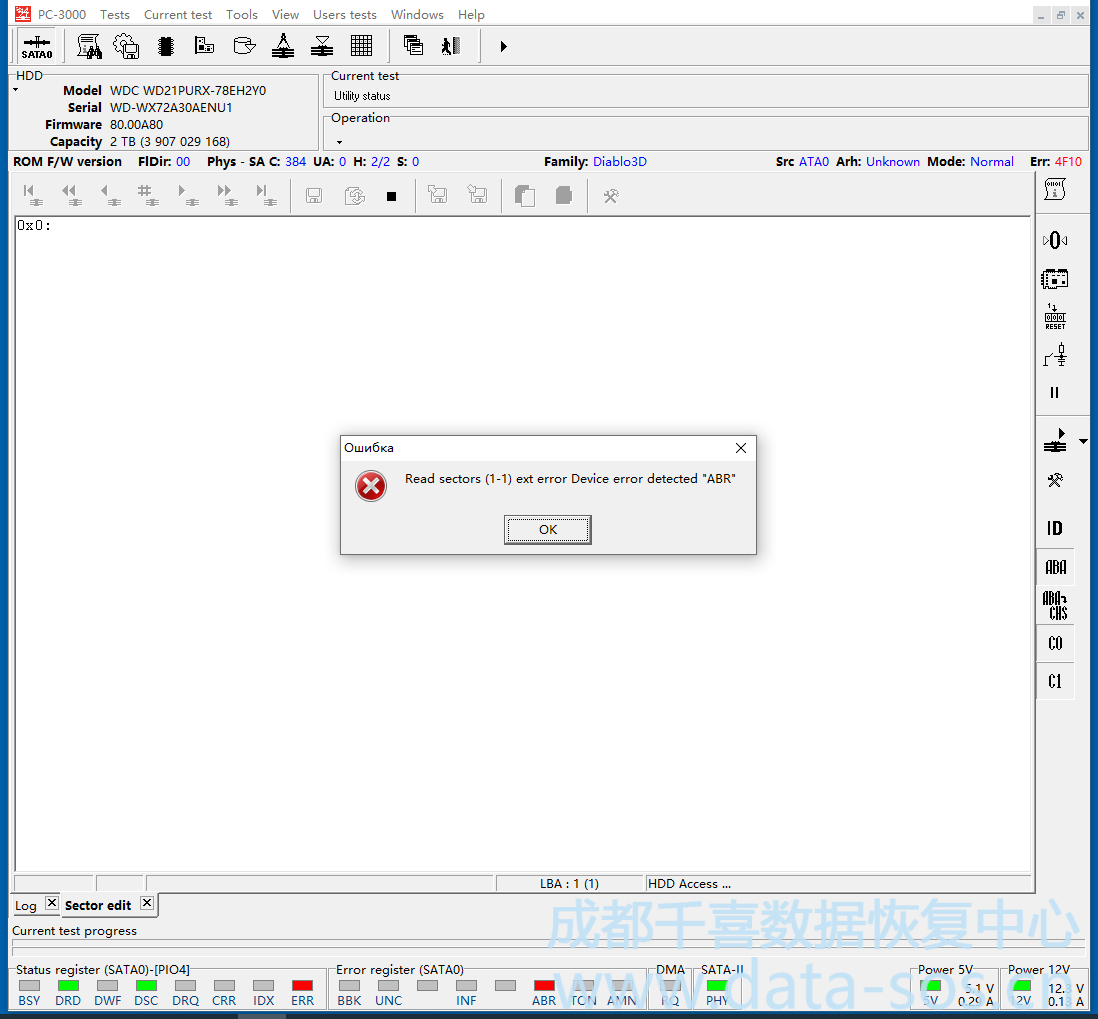
Task: Open the Tests menu
Action: click(x=115, y=14)
